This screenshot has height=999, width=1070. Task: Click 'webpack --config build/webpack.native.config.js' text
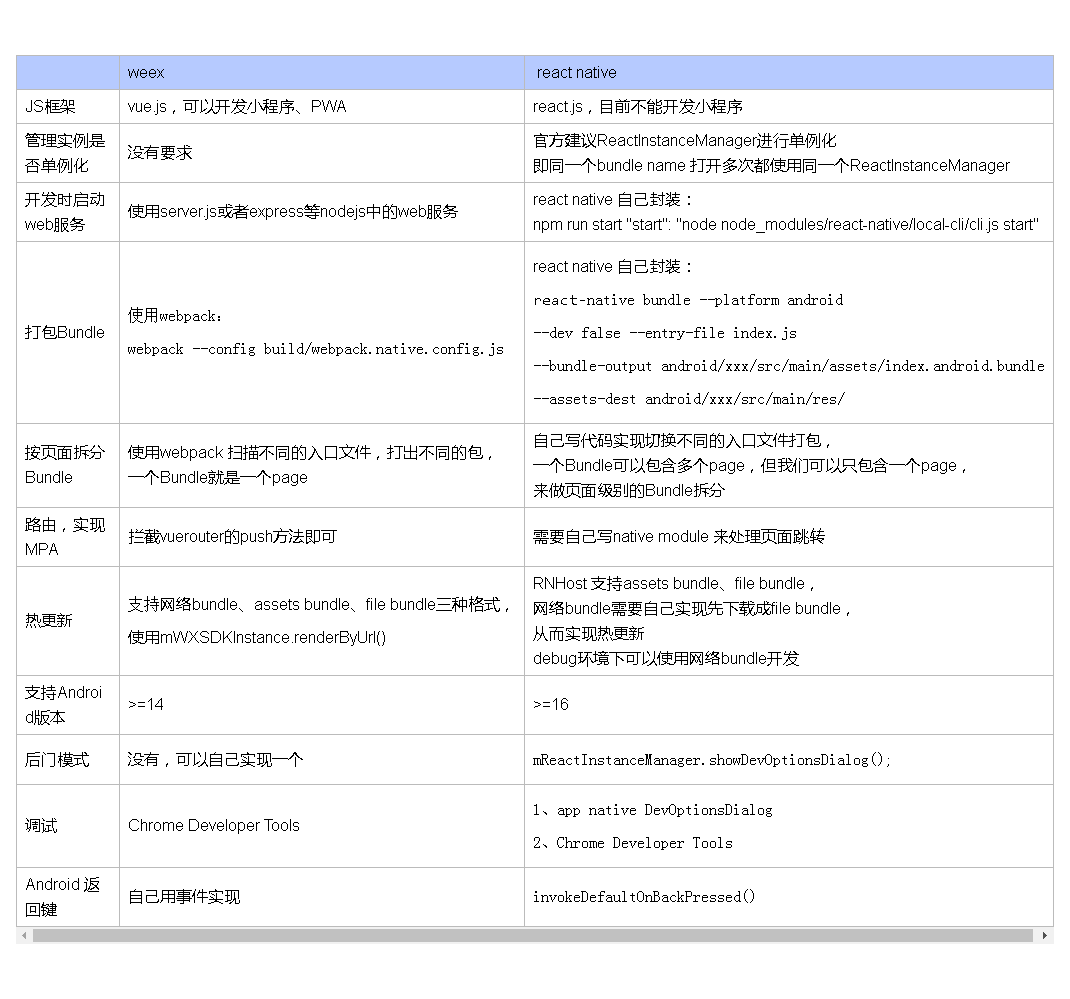click(315, 349)
